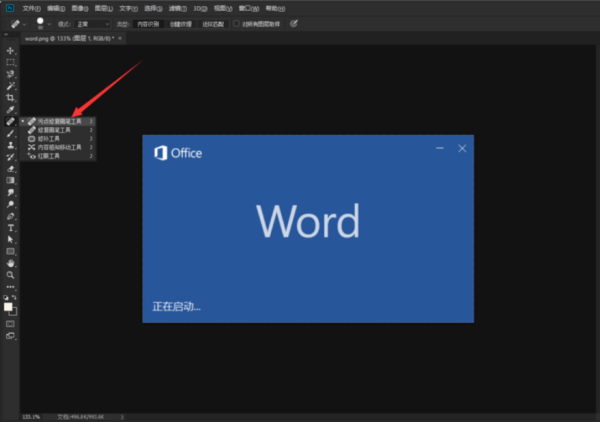Open the Edit Toolbar three-dots button
600x422 pixels.
coord(10,287)
